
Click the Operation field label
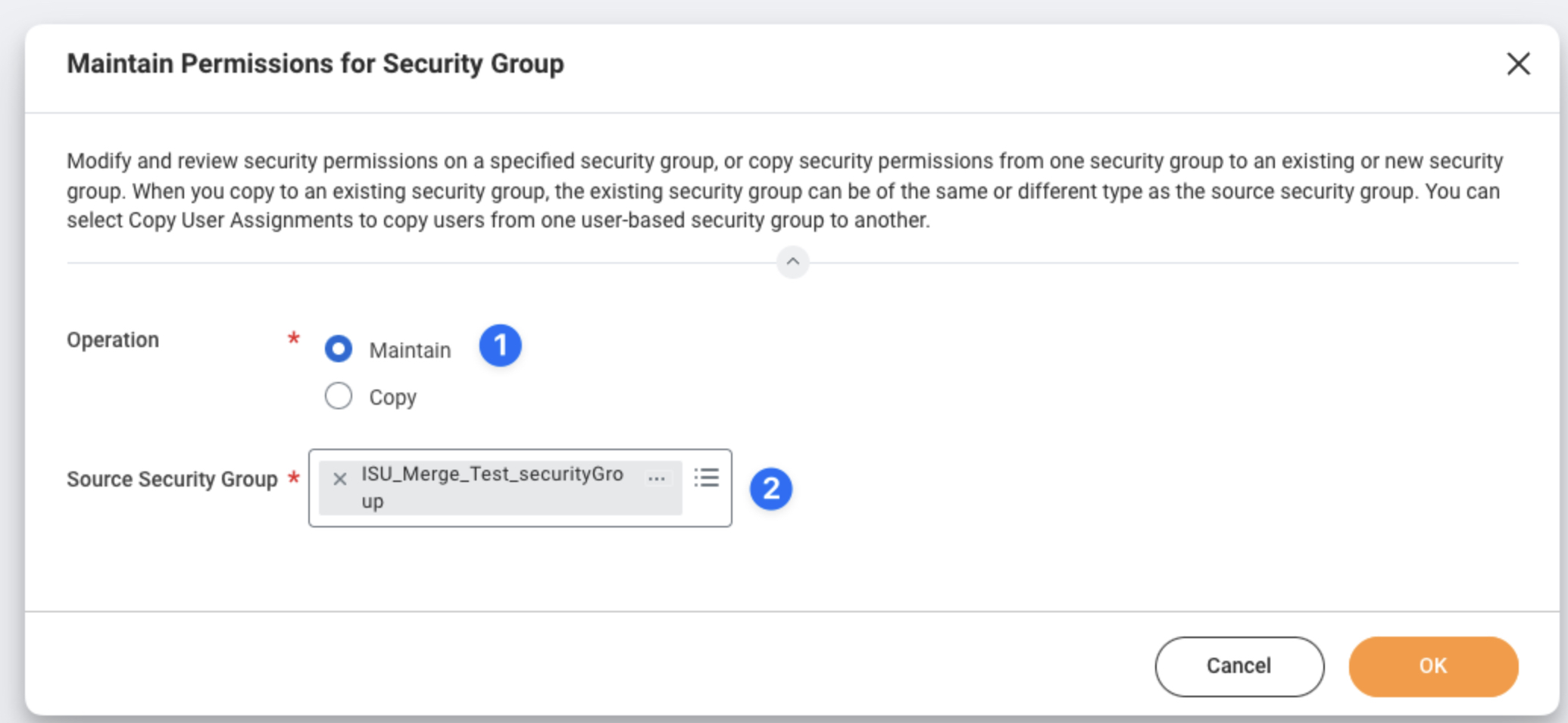tap(113, 340)
